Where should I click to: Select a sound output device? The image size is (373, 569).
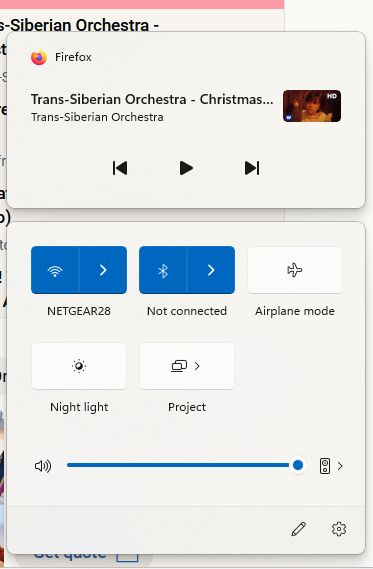(331, 466)
